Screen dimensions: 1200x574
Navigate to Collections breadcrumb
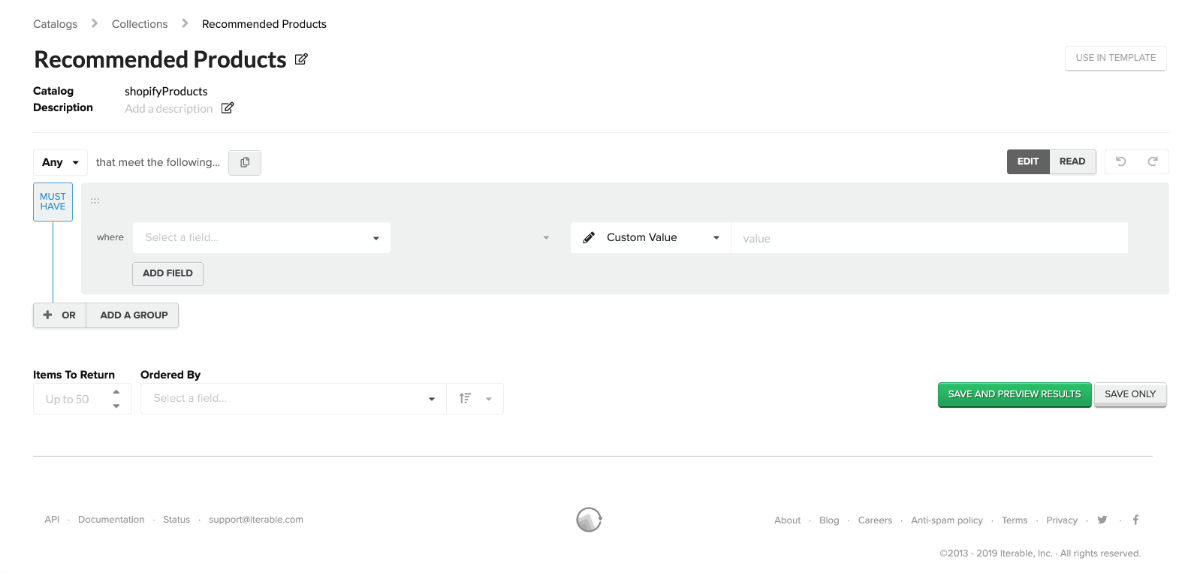139,24
